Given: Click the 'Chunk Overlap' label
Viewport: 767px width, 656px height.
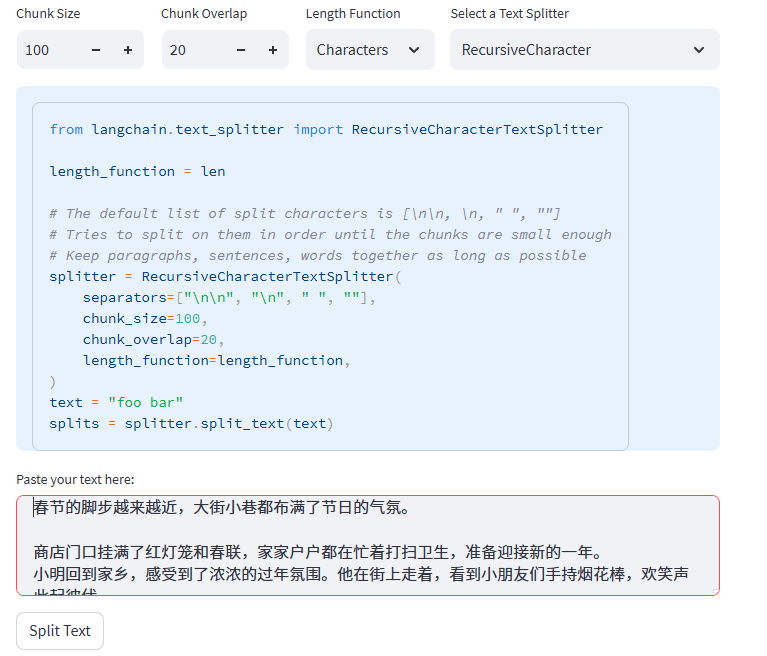Looking at the screenshot, I should click(204, 14).
